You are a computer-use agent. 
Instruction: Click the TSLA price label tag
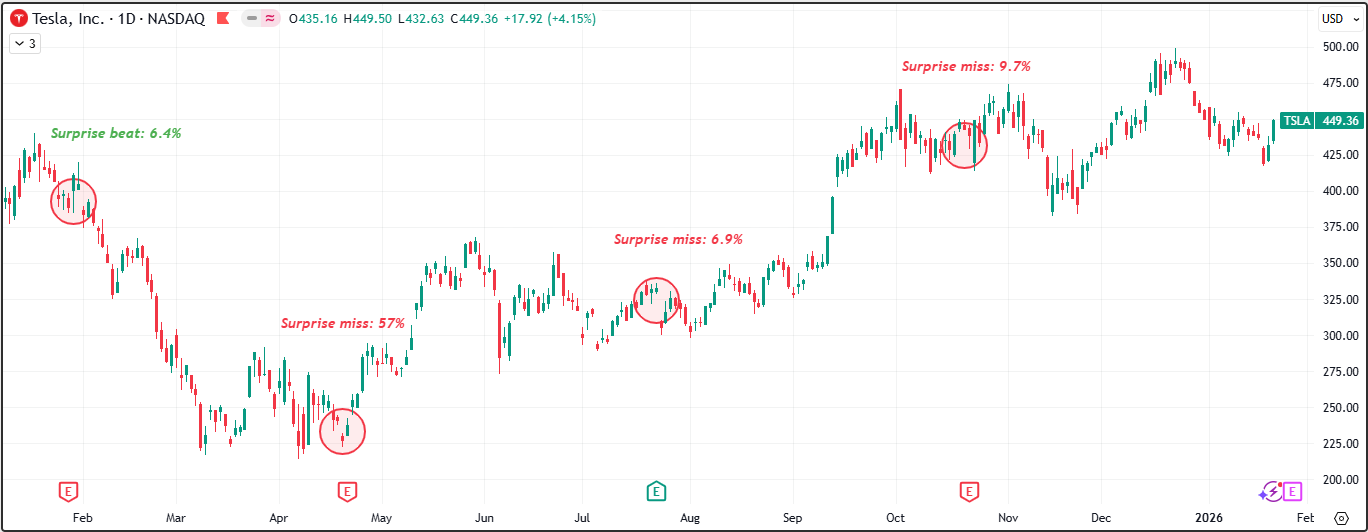pos(1297,121)
